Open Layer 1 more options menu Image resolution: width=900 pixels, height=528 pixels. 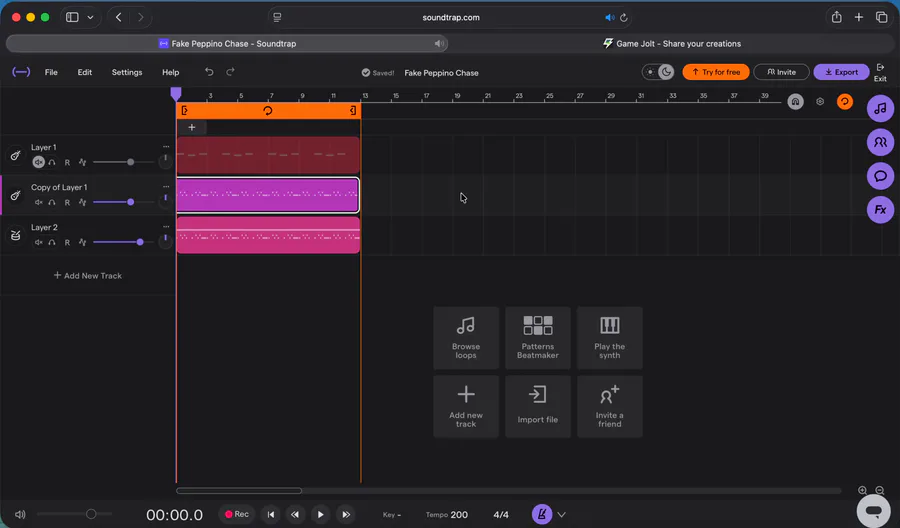[166, 147]
